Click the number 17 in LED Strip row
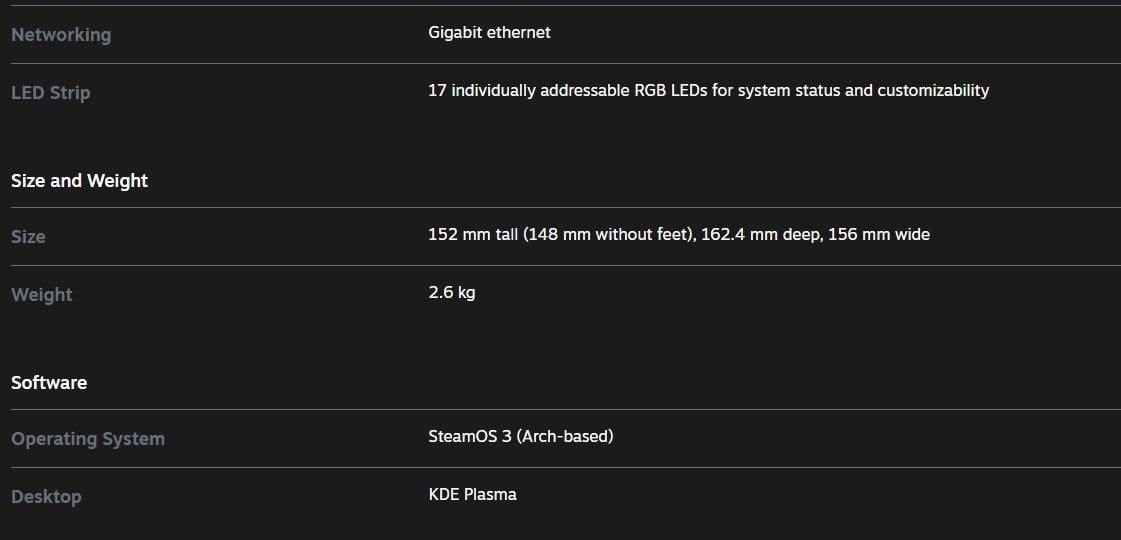The width and height of the screenshot is (1121, 540). (437, 91)
